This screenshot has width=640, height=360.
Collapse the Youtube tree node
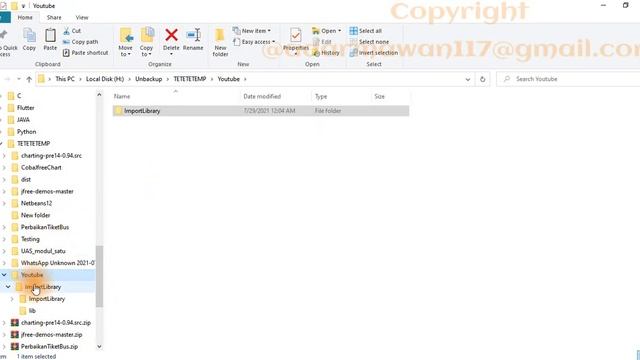(x=4, y=275)
